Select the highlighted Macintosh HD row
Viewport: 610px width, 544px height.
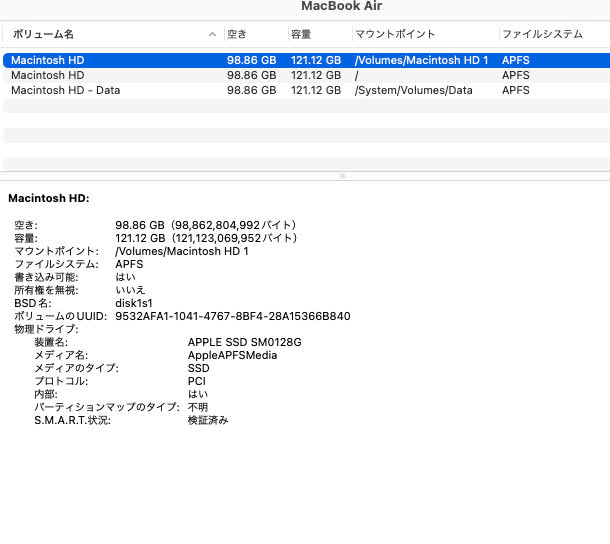(48, 60)
